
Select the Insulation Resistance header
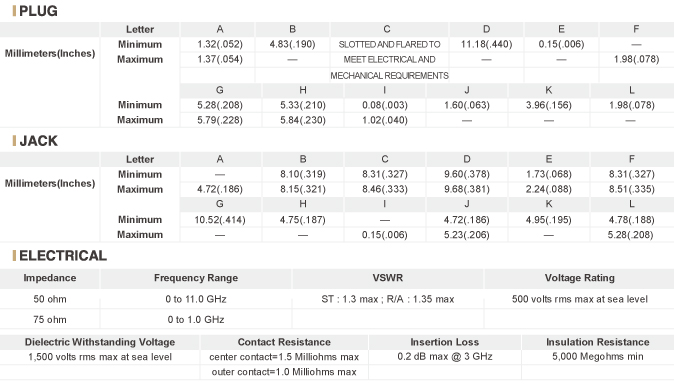[x=597, y=342]
